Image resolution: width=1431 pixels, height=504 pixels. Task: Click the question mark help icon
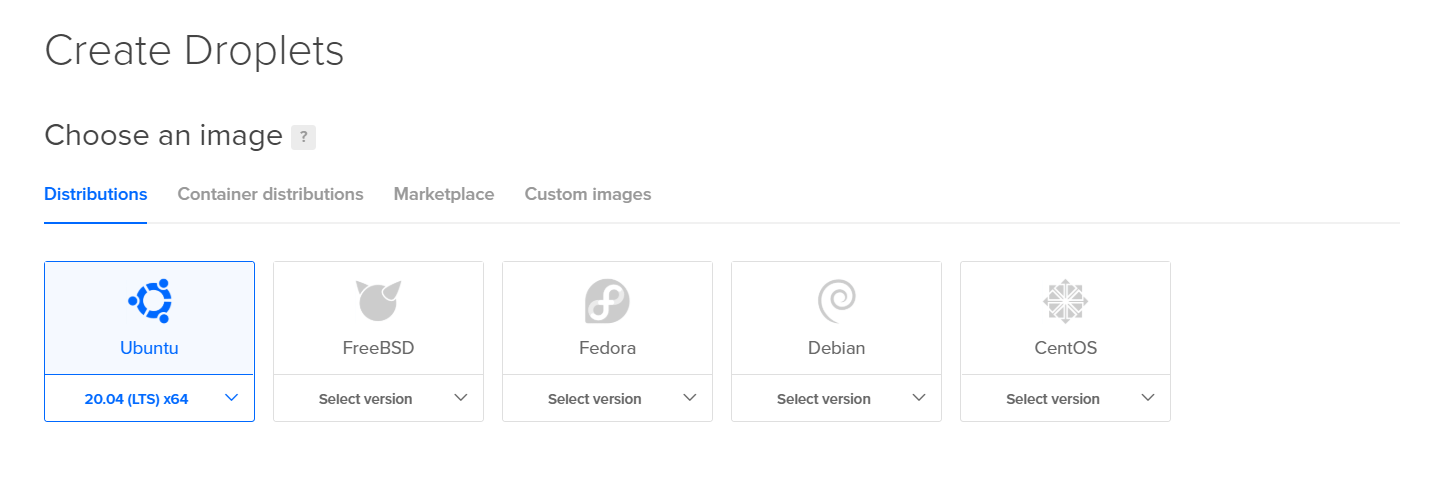coord(303,138)
